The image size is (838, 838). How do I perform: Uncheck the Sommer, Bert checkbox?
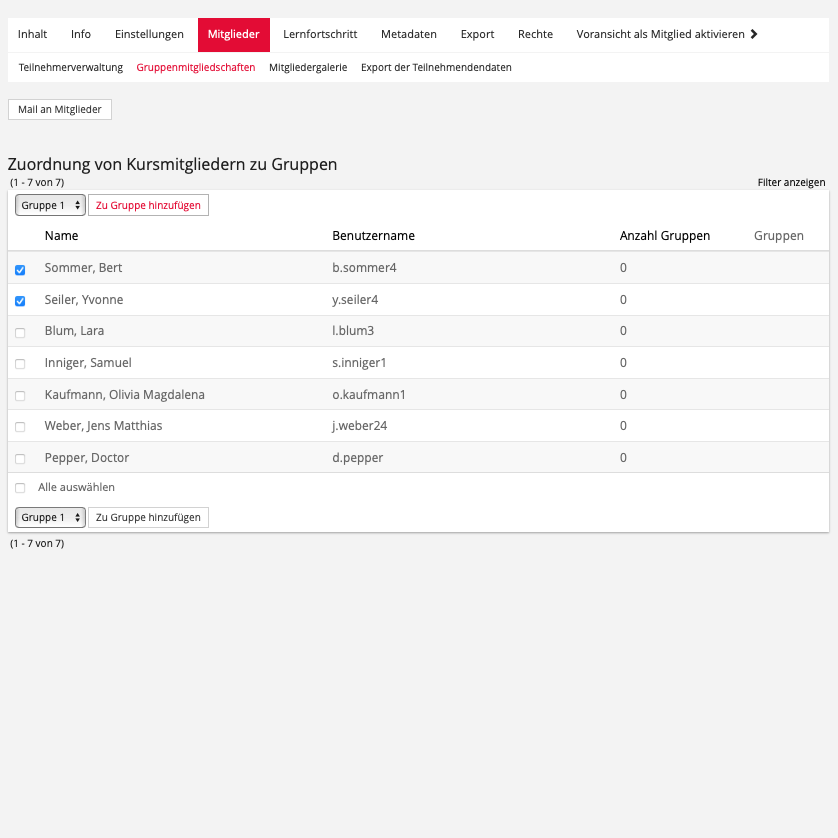pyautogui.click(x=20, y=270)
